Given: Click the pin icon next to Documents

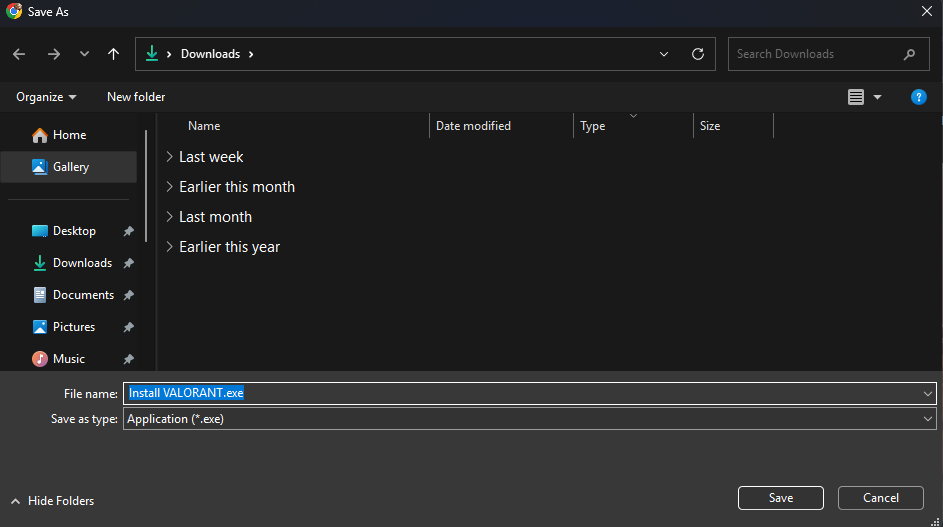Looking at the screenshot, I should tap(128, 295).
